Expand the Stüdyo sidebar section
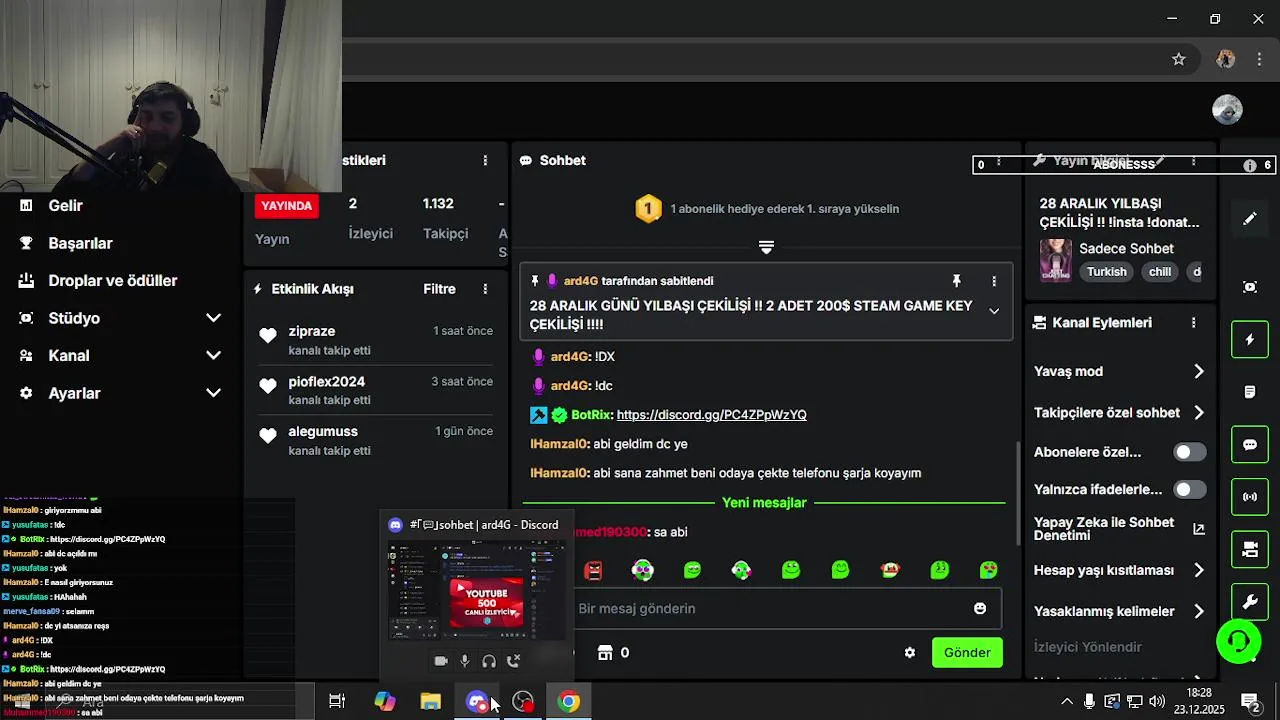 point(213,318)
